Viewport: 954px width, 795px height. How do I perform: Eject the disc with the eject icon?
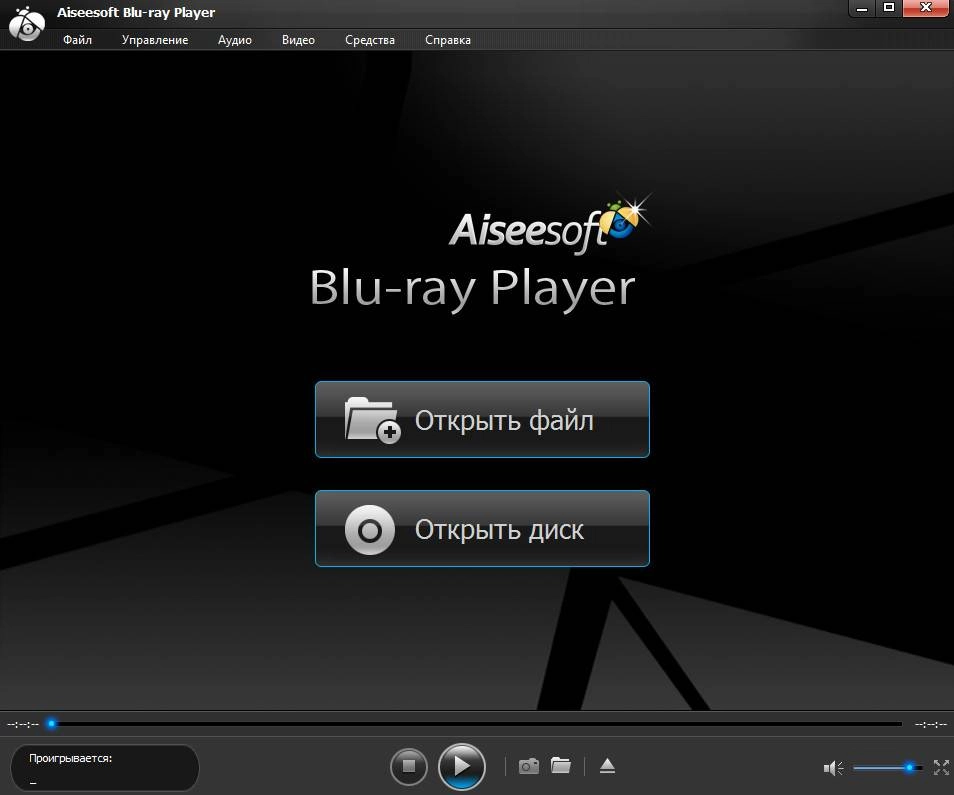(607, 766)
